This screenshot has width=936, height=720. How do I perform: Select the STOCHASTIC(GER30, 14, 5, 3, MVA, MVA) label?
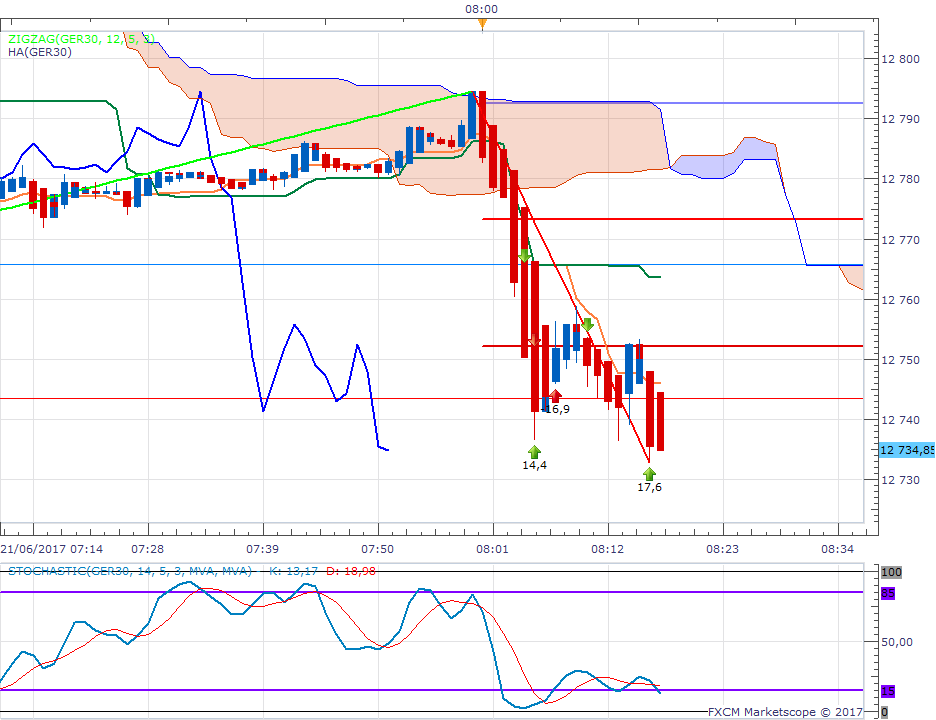pos(130,571)
